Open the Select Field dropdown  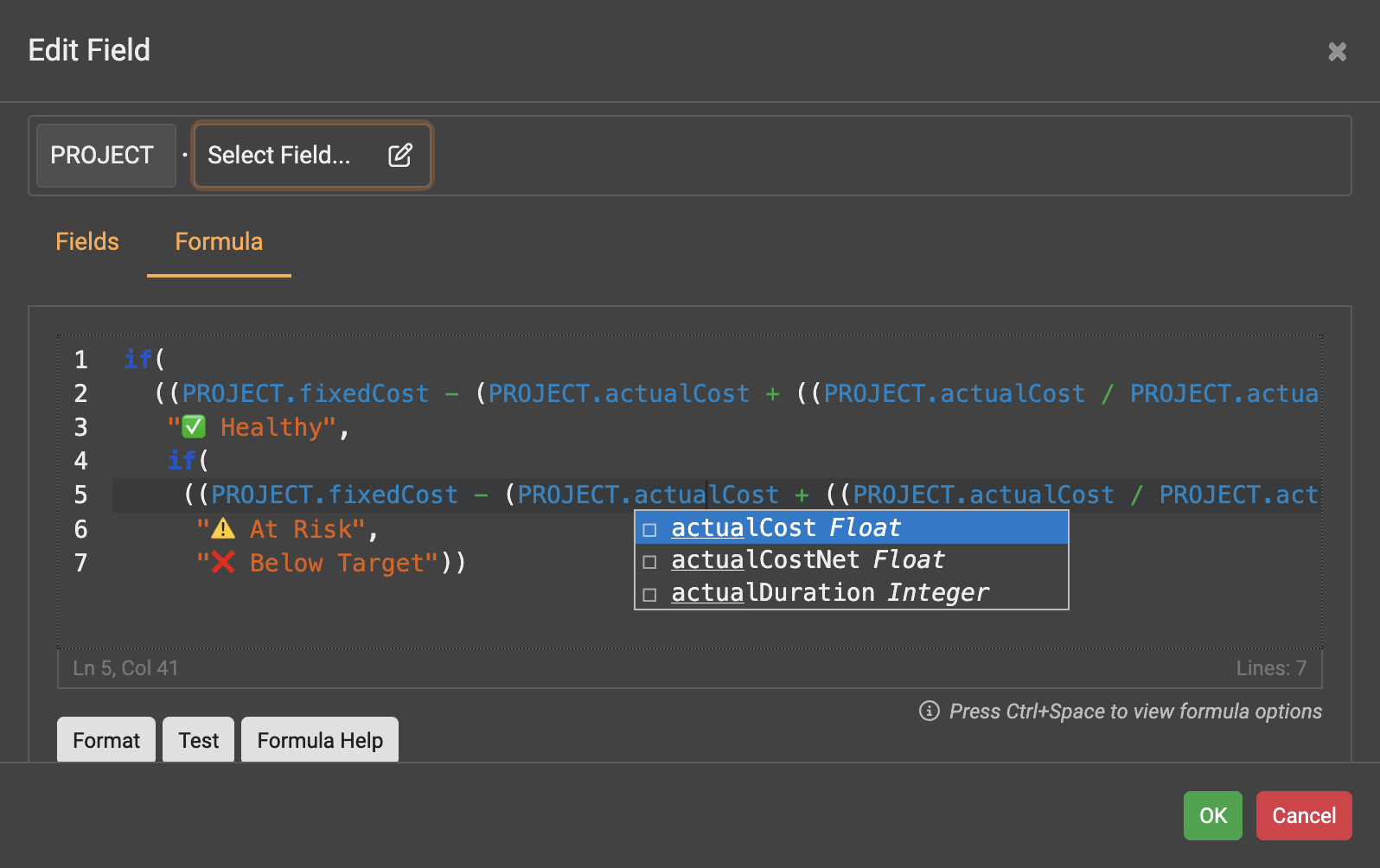click(312, 156)
